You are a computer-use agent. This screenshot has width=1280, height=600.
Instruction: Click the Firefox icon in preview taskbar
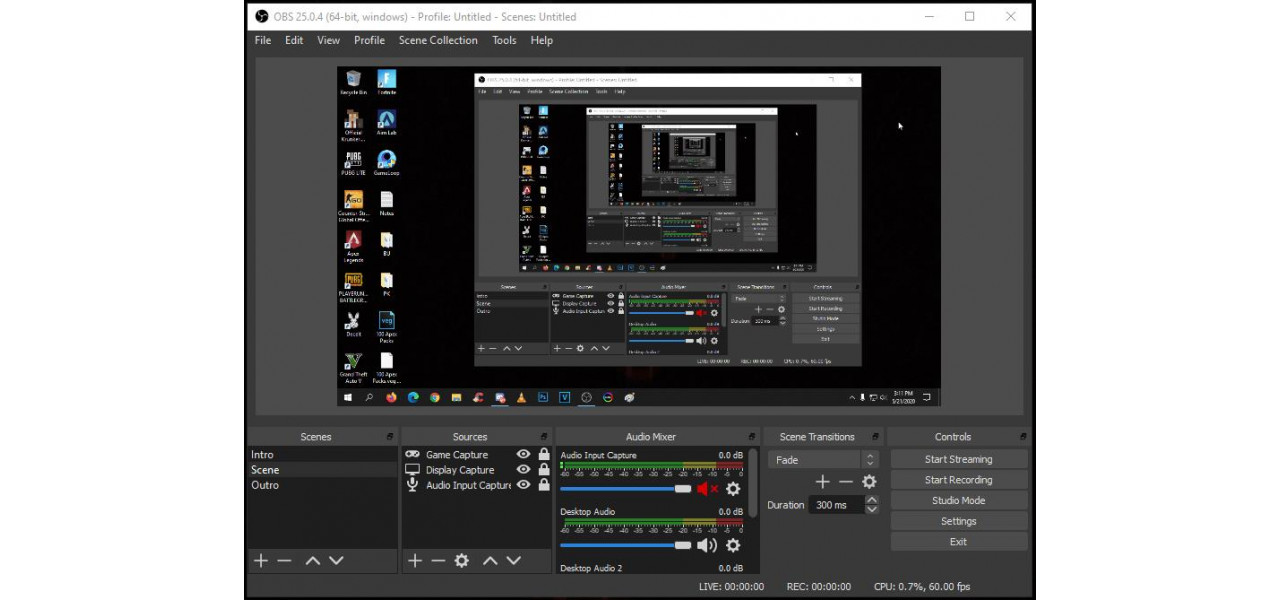[391, 397]
